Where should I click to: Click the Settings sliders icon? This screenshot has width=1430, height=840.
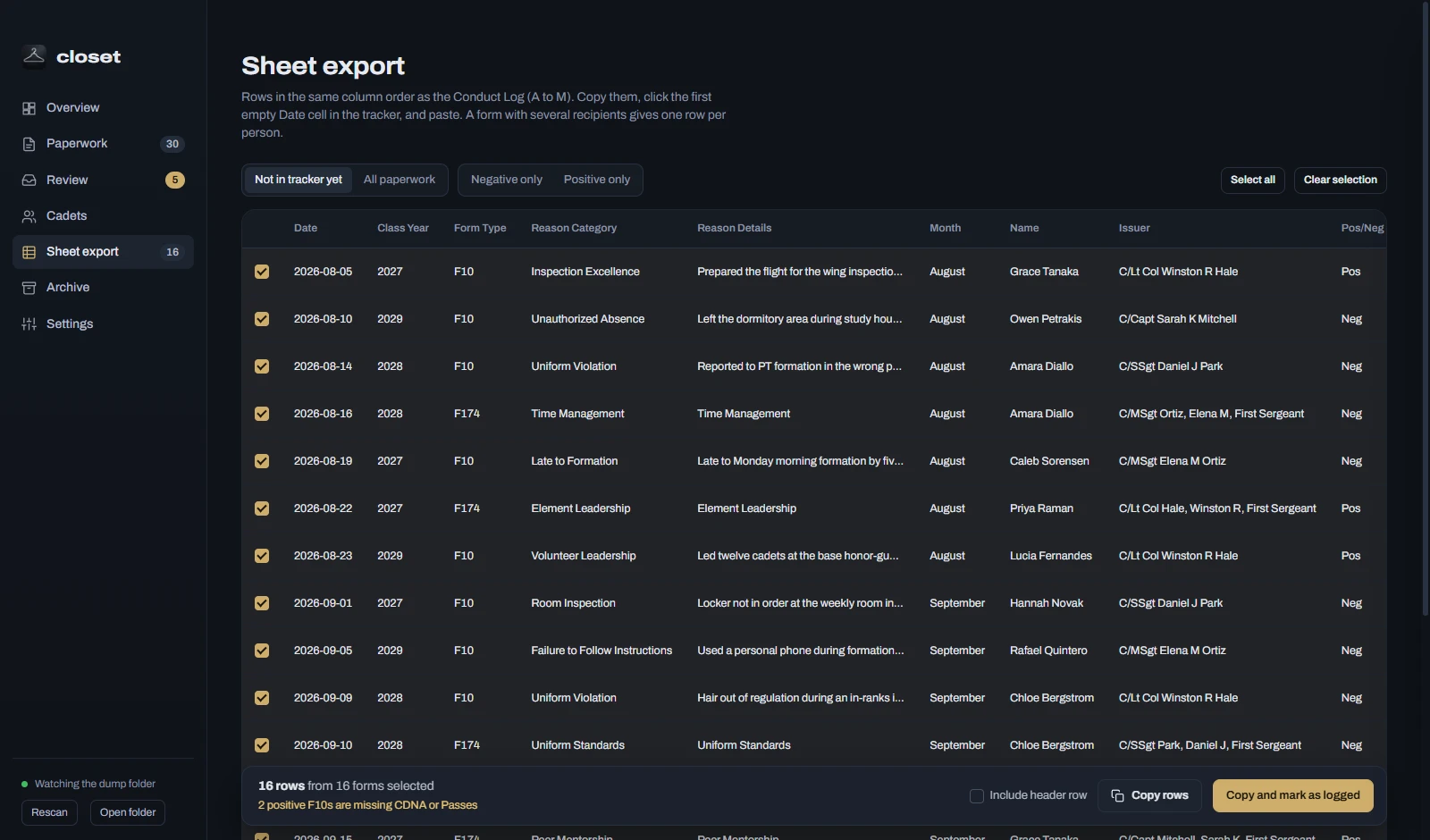[x=29, y=324]
